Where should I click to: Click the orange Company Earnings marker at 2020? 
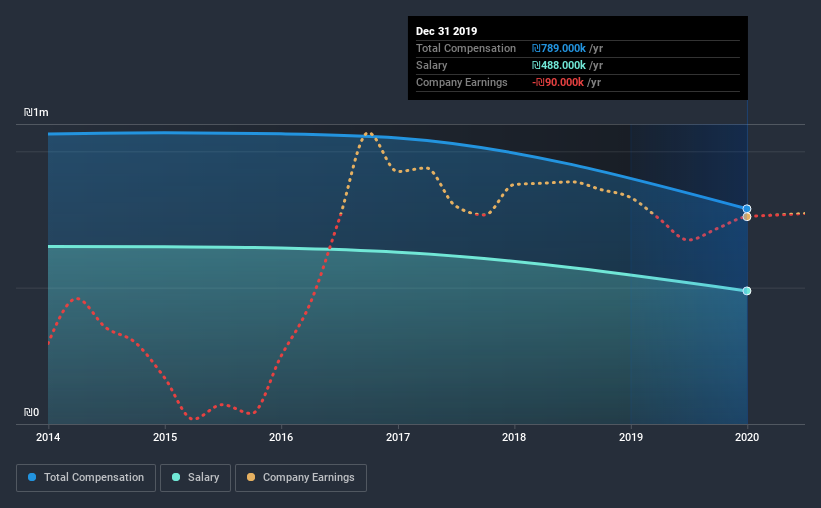(747, 217)
